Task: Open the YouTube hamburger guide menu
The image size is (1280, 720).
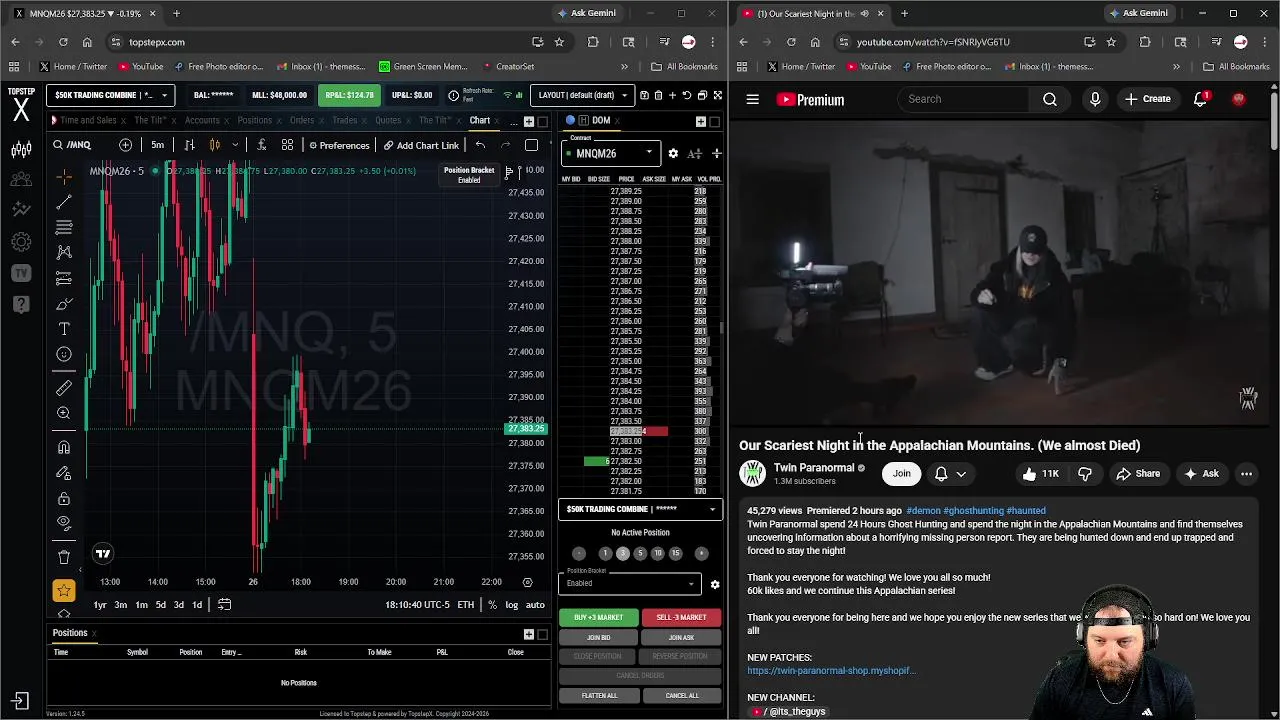Action: [x=752, y=99]
